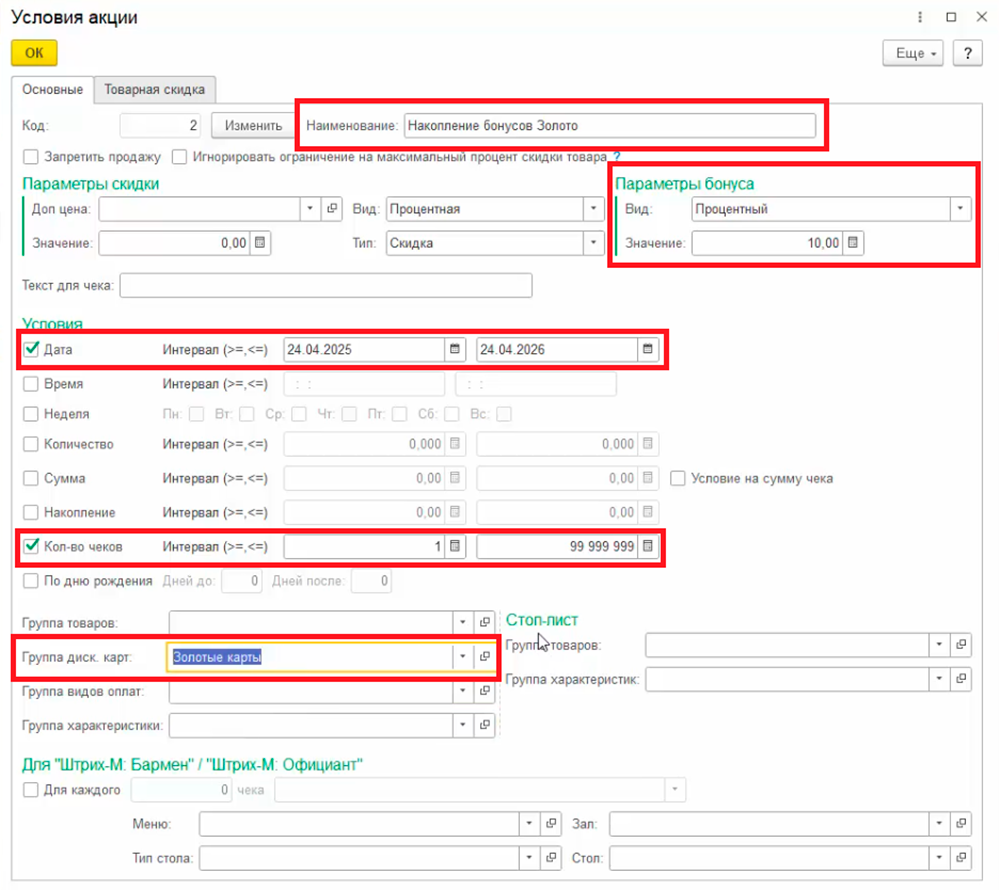Enable the Запретить продажу checkbox
The width and height of the screenshot is (1000, 890).
31,157
